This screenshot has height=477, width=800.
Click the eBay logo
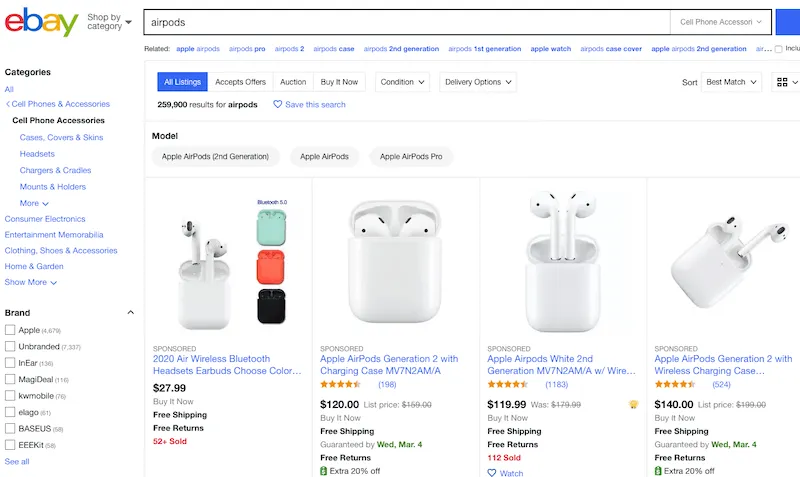[x=41, y=22]
